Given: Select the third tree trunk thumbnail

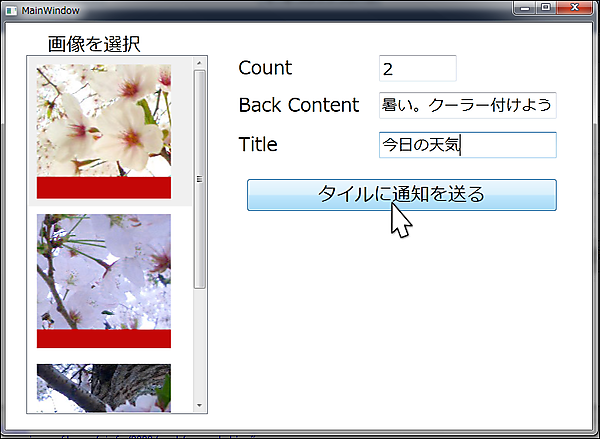Looking at the screenshot, I should tap(104, 388).
